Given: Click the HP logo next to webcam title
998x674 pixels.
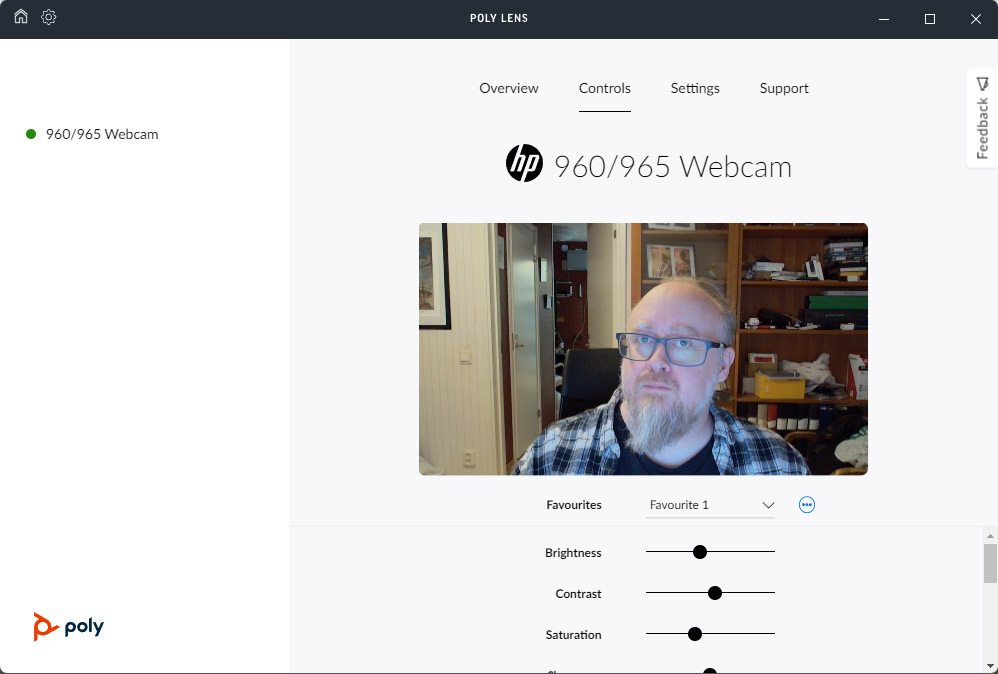Looking at the screenshot, I should [x=524, y=163].
